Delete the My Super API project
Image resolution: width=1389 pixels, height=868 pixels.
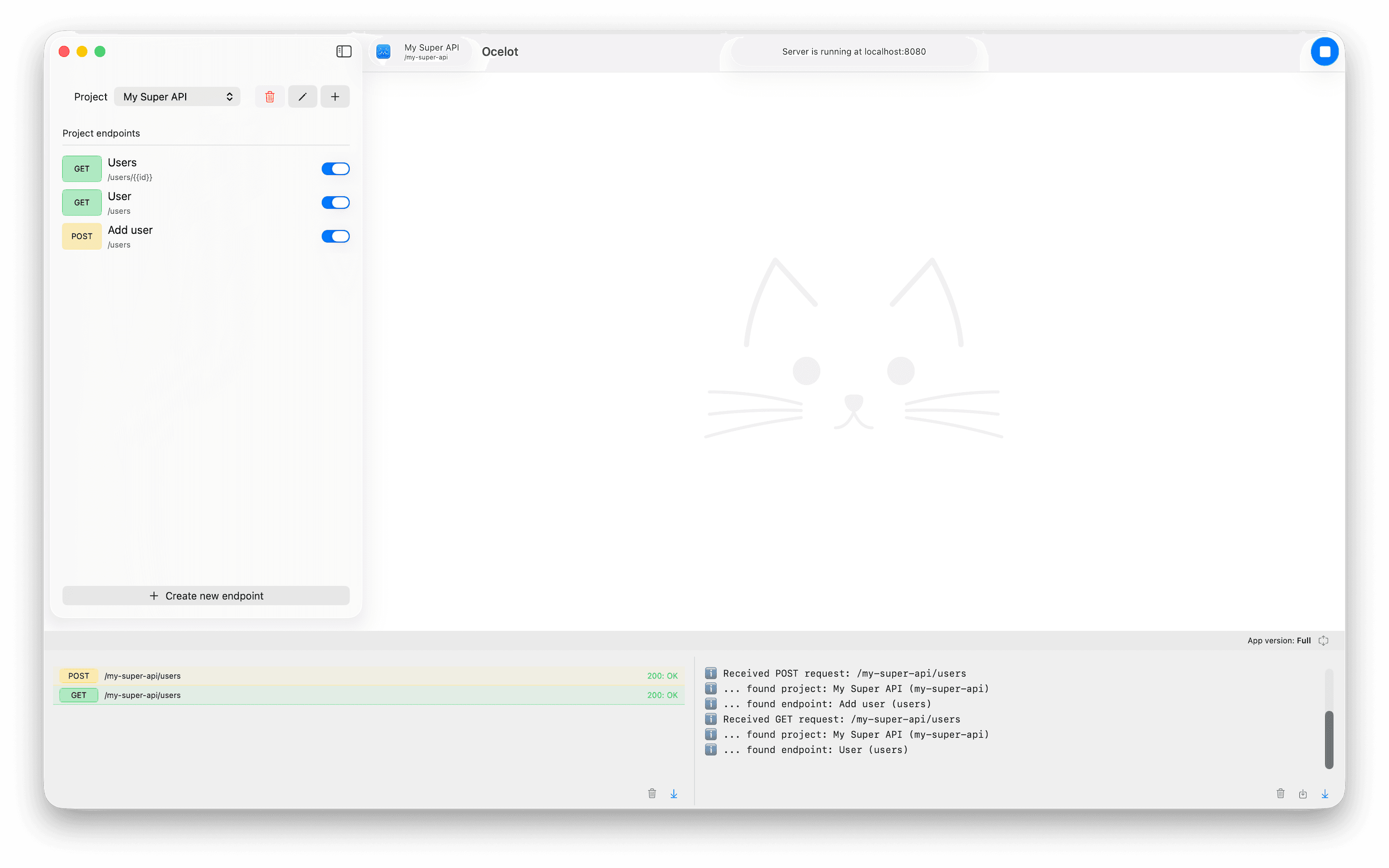click(269, 96)
